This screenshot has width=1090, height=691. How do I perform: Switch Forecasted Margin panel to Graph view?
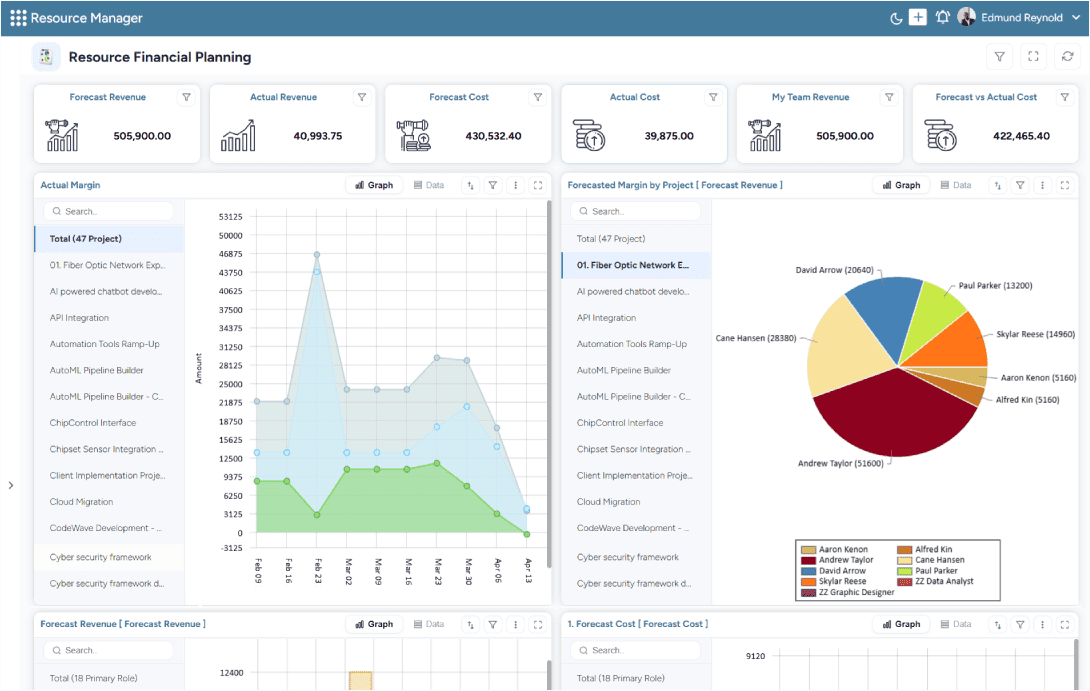point(902,185)
